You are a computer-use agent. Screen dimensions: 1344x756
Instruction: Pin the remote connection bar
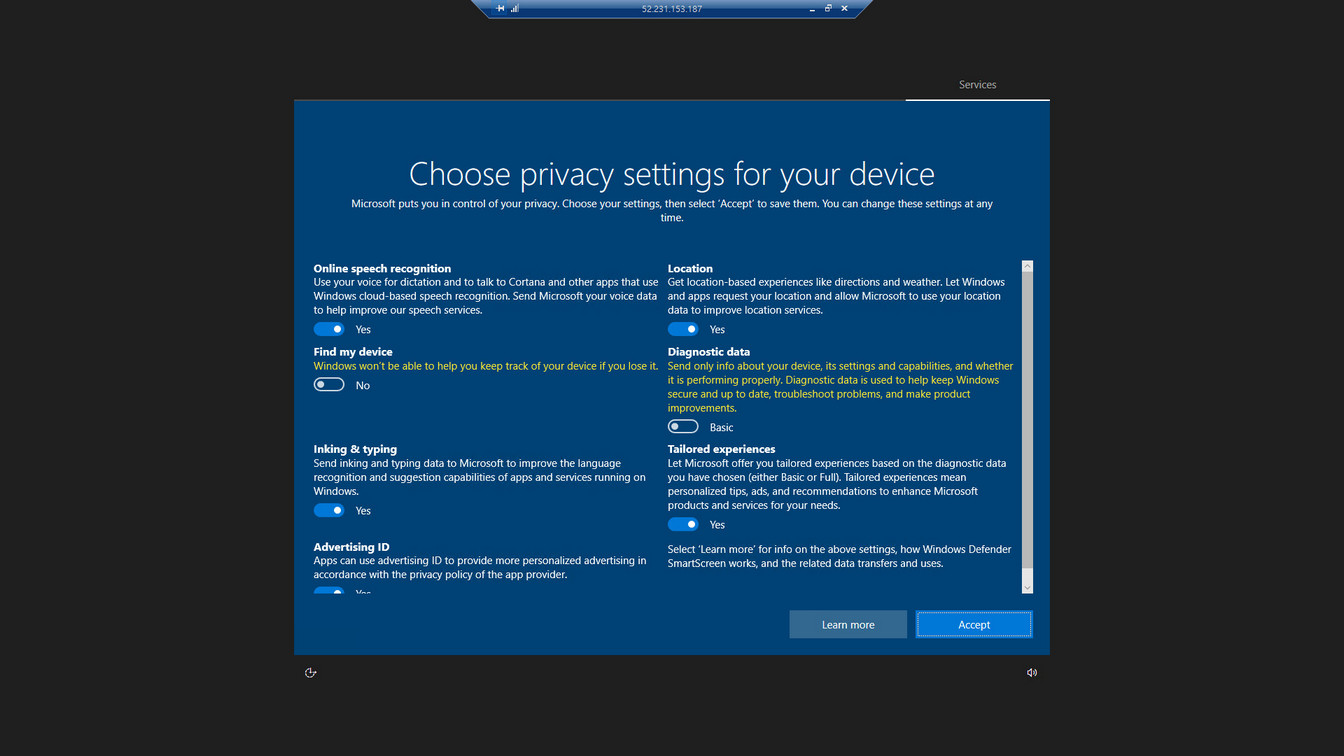click(500, 8)
